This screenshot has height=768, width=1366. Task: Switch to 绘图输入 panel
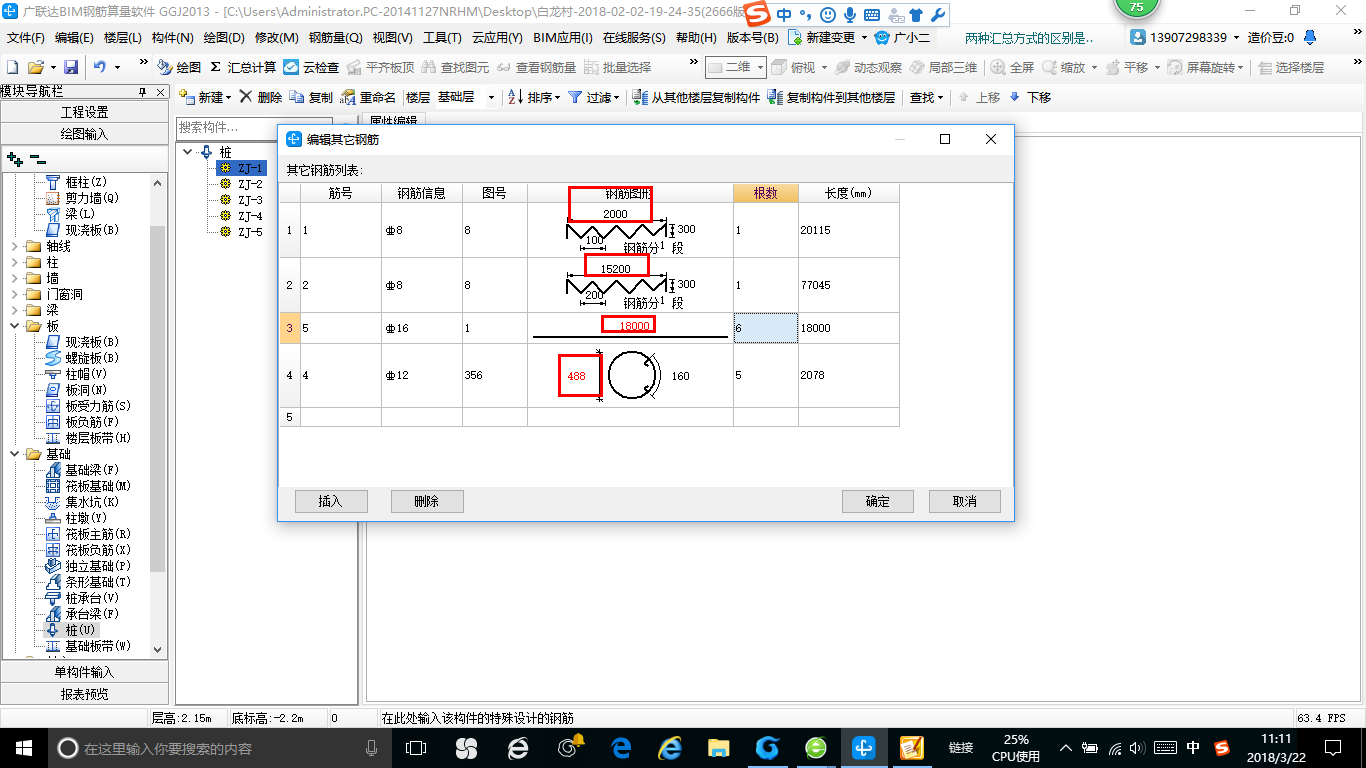coord(84,133)
